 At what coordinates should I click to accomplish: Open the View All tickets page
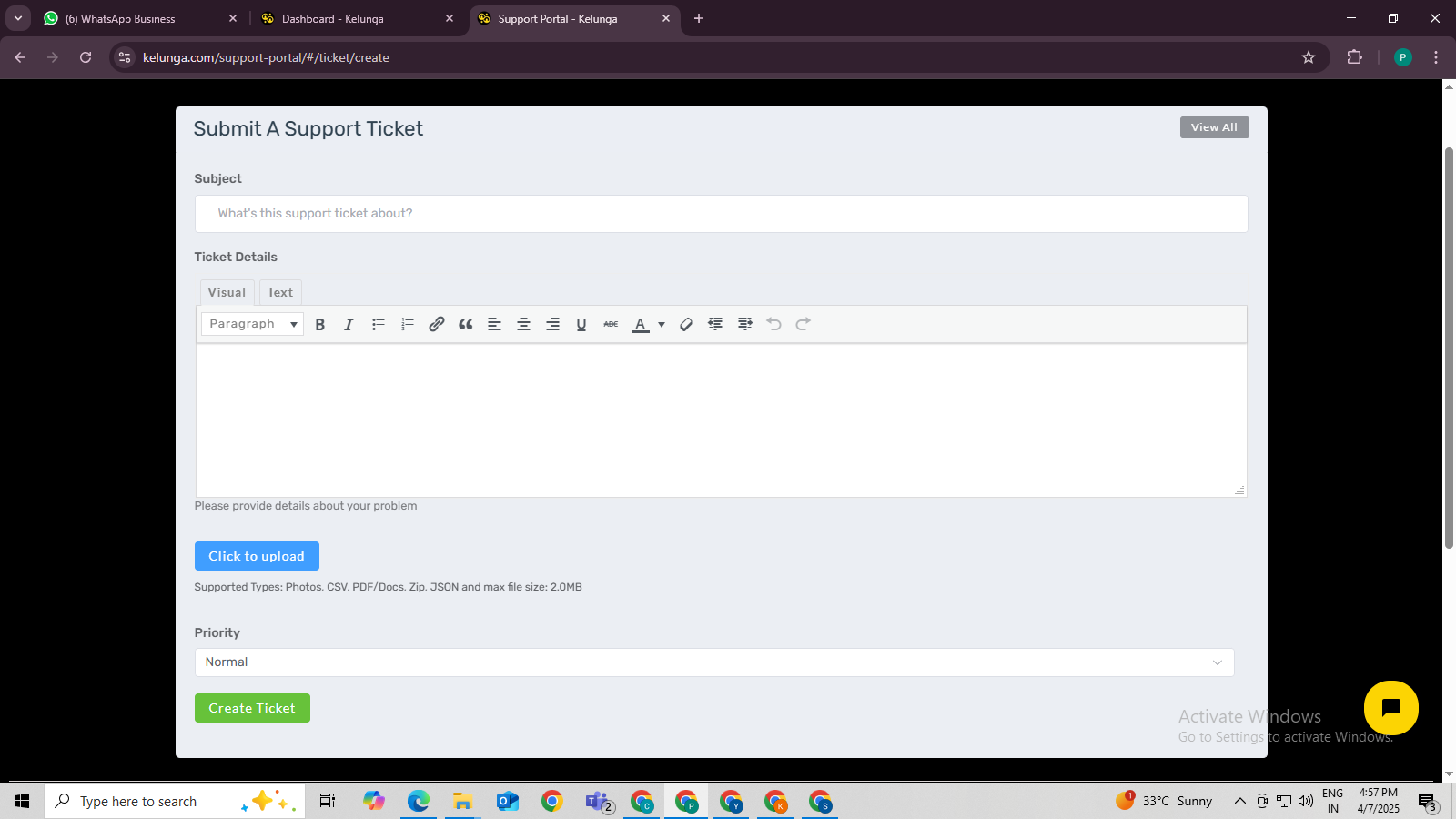pyautogui.click(x=1213, y=127)
